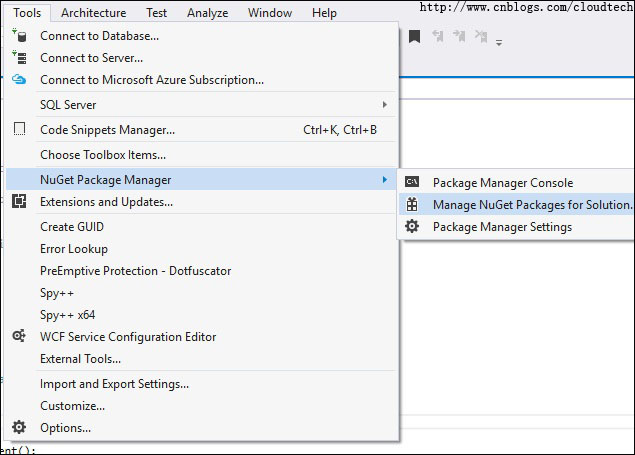Launch PreEmptive Protection - Dotfuscator
Image resolution: width=635 pixels, height=455 pixels.
point(201,270)
